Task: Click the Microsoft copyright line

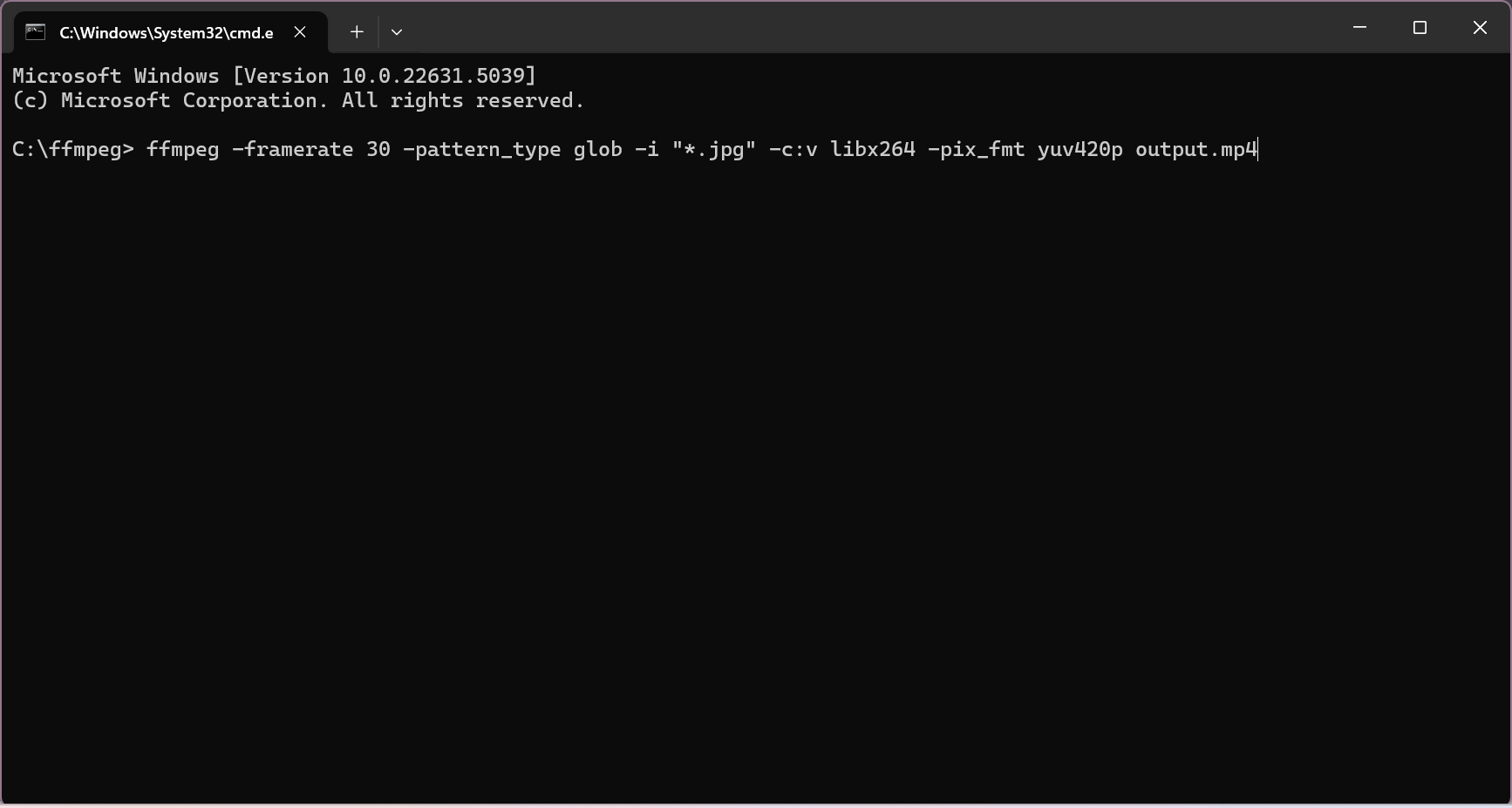Action: tap(296, 101)
